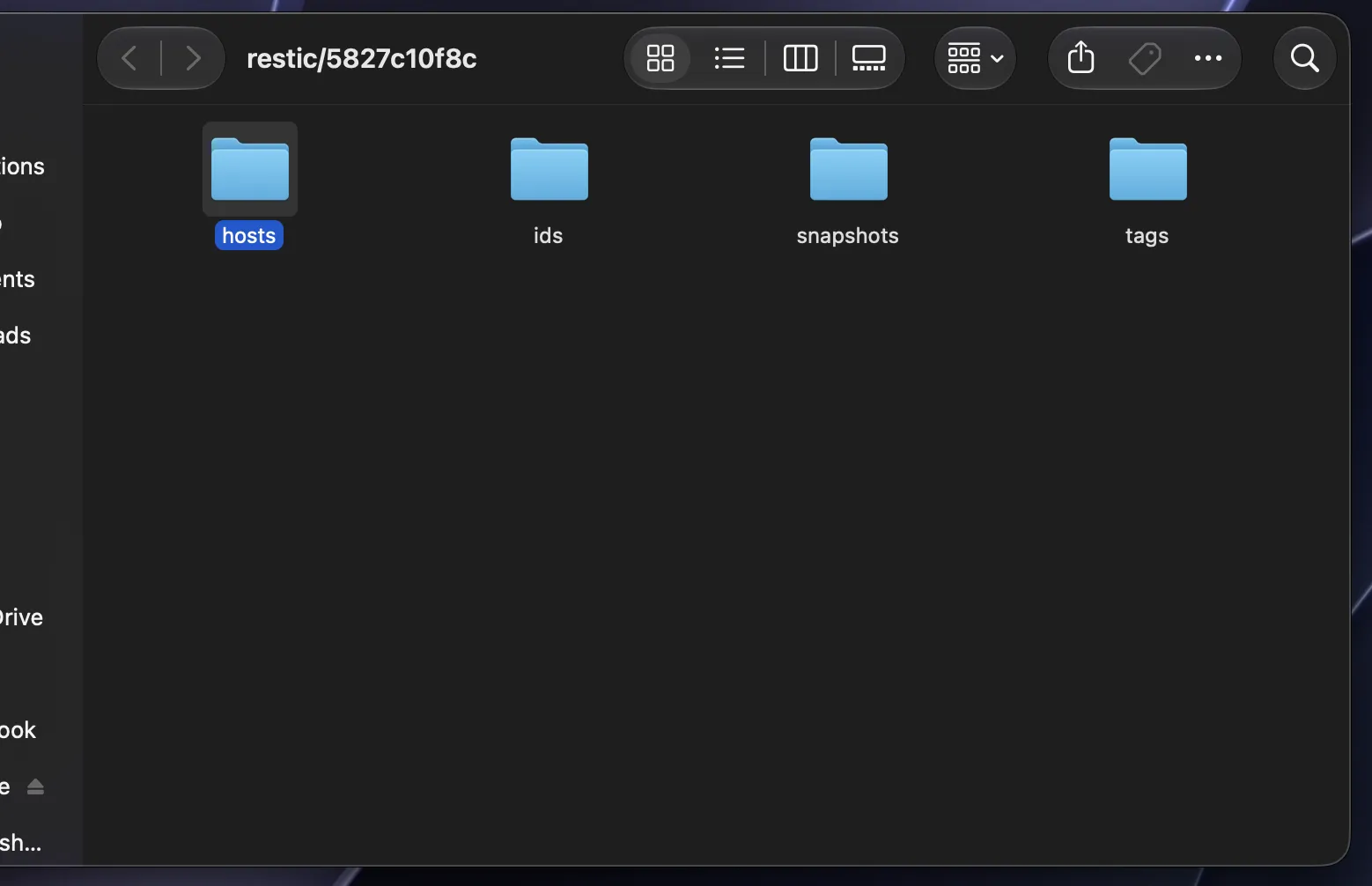
Task: Switch to list view
Action: (x=729, y=58)
